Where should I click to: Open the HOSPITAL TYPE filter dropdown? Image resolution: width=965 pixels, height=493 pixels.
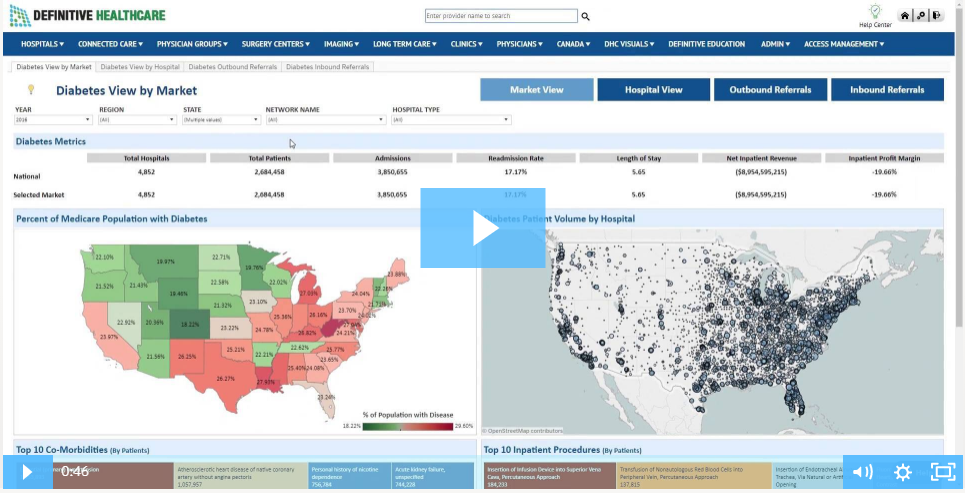point(451,120)
